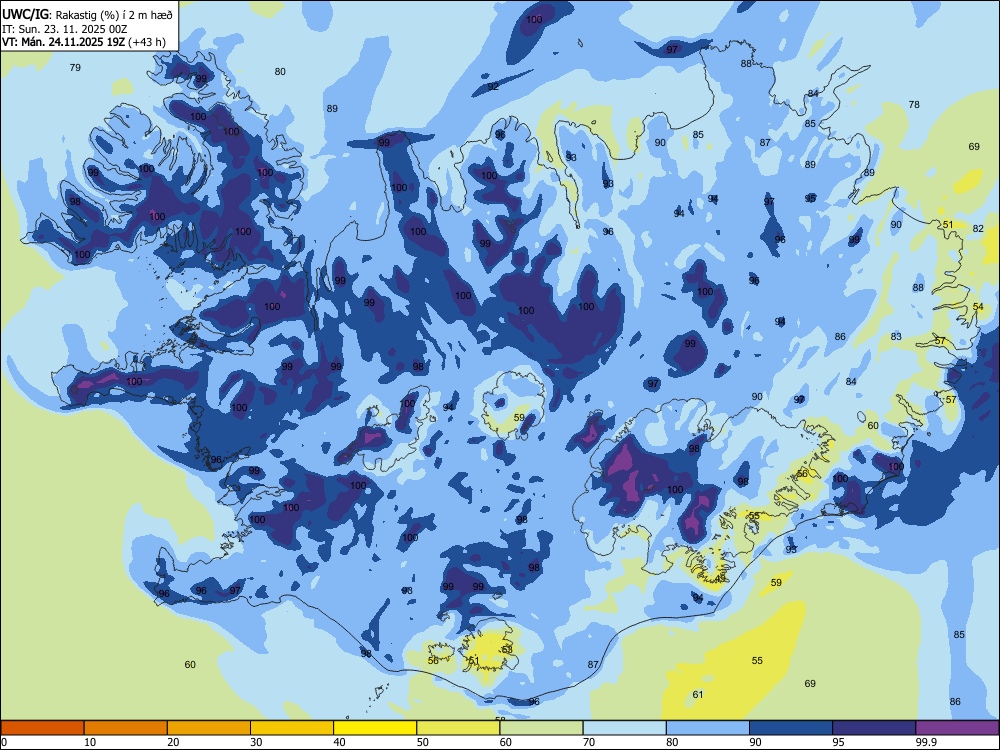
Task: Click the '30' tick label under the color bar
Action: point(256,742)
